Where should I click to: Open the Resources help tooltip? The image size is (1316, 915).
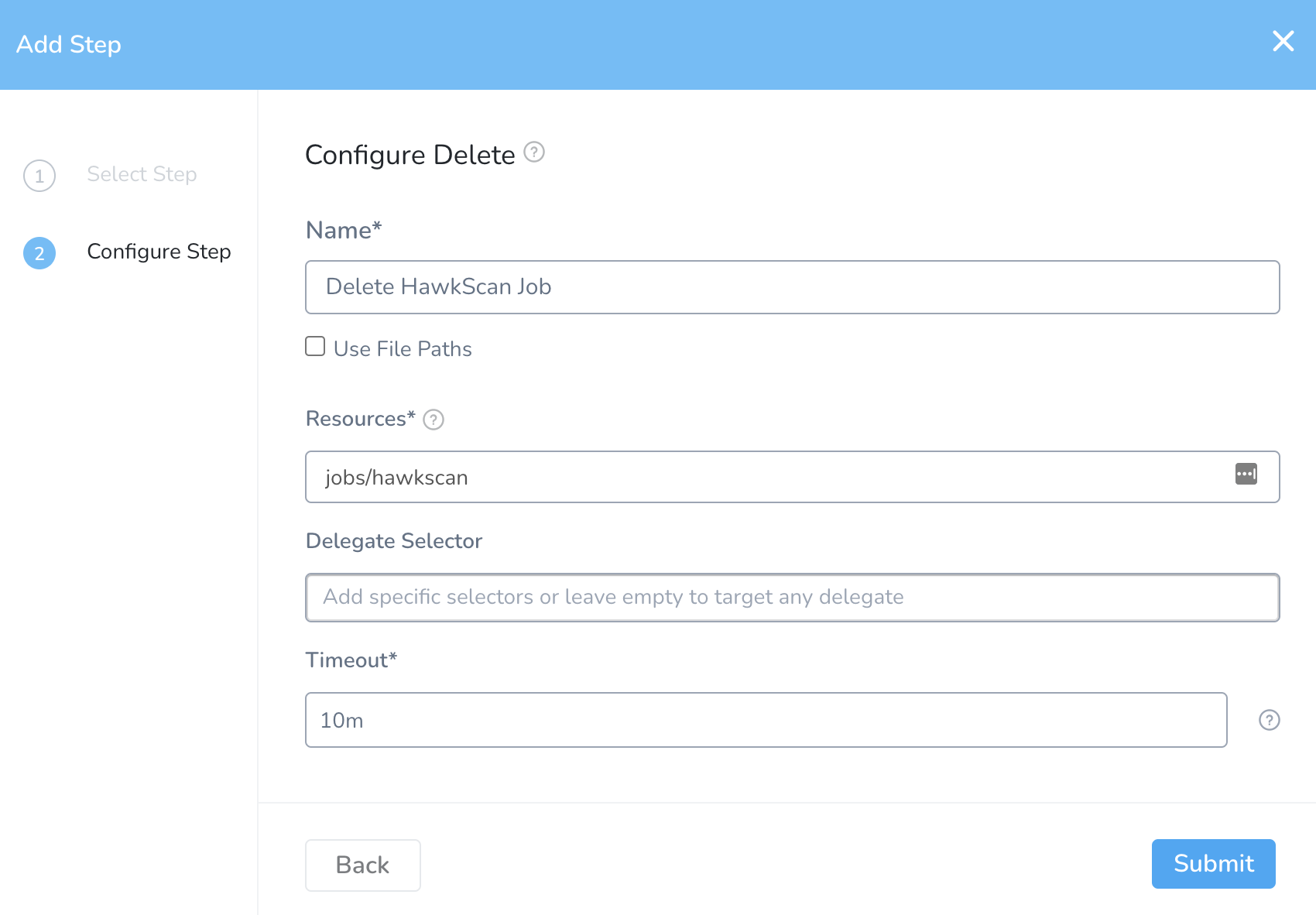tap(434, 420)
